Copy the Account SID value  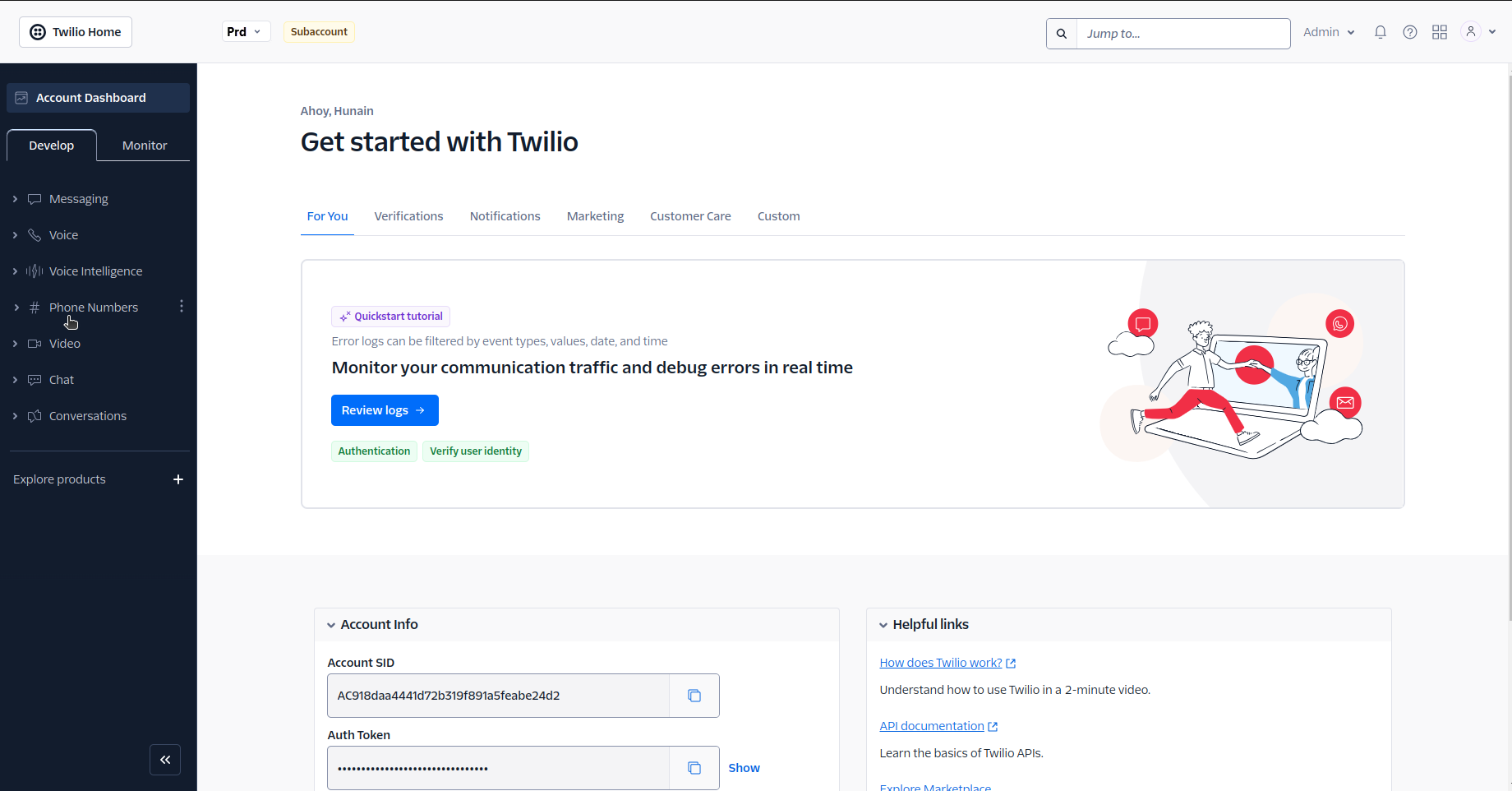pyautogui.click(x=694, y=696)
